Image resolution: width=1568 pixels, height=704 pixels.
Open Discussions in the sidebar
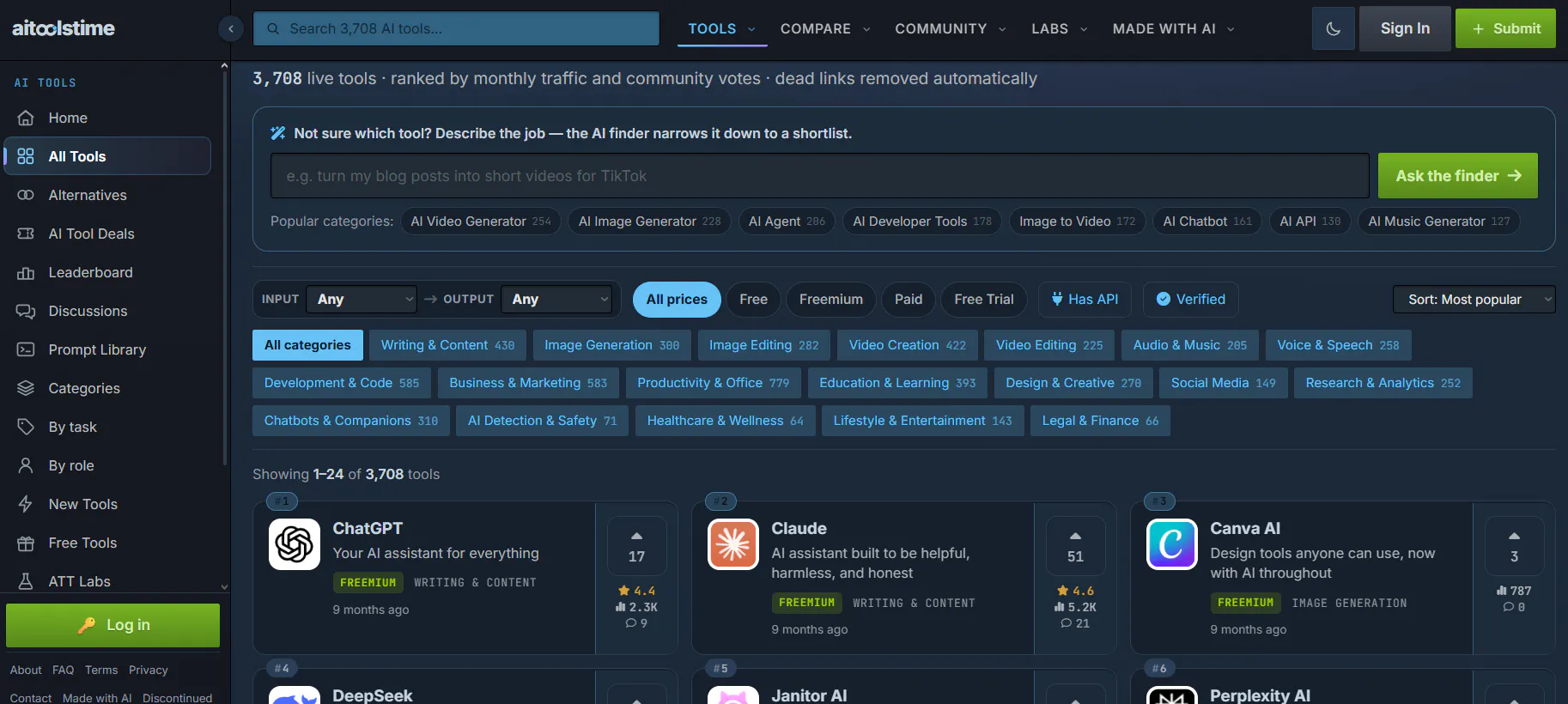click(107, 311)
